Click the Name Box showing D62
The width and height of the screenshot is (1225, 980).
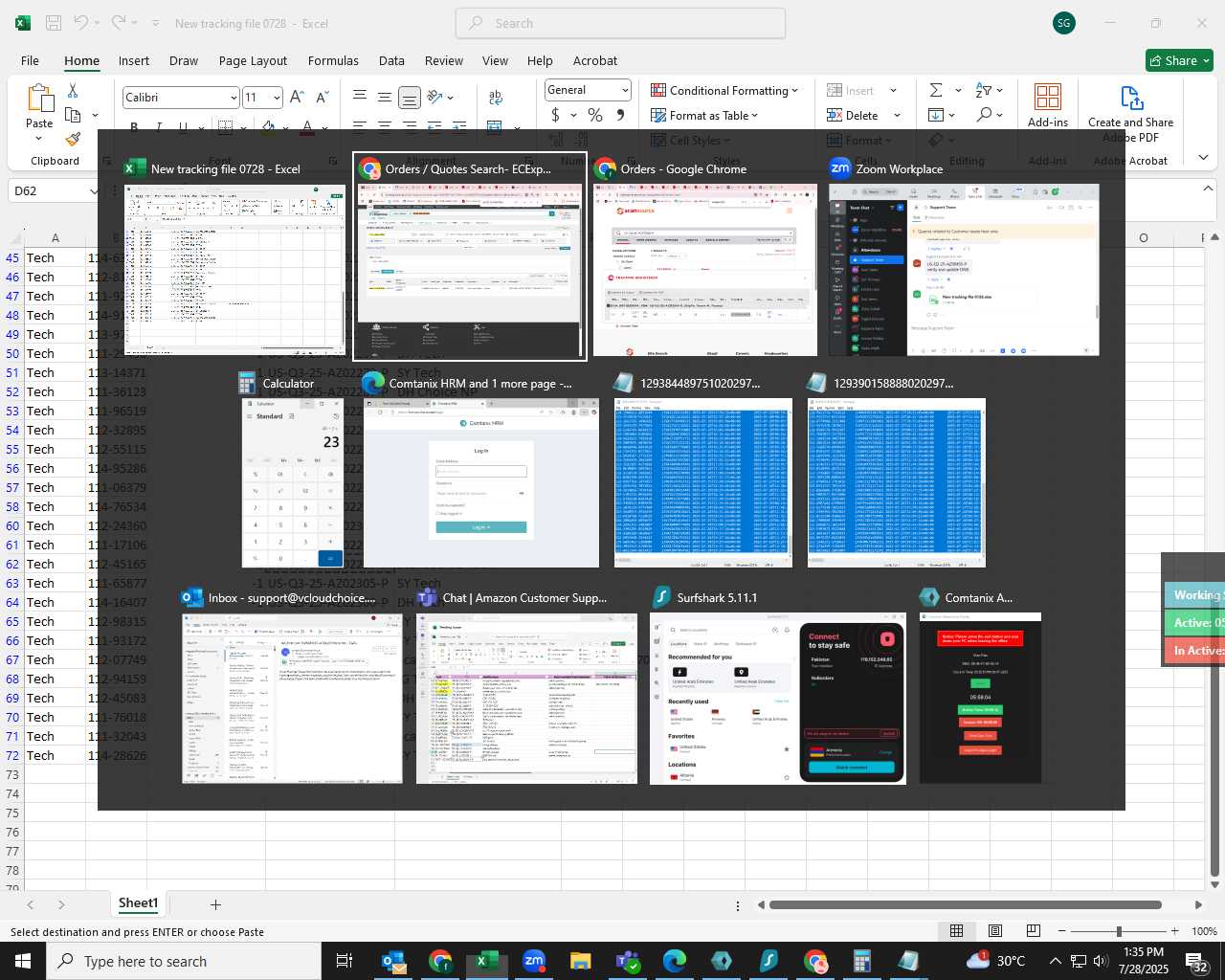click(x=54, y=190)
